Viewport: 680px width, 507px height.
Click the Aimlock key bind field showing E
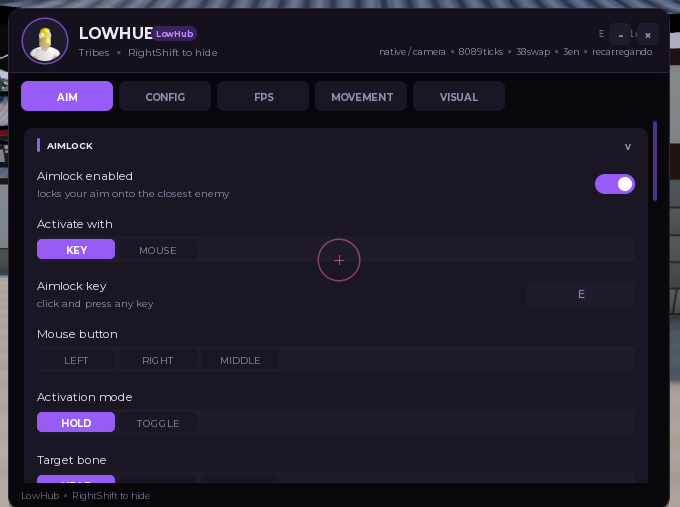point(581,294)
